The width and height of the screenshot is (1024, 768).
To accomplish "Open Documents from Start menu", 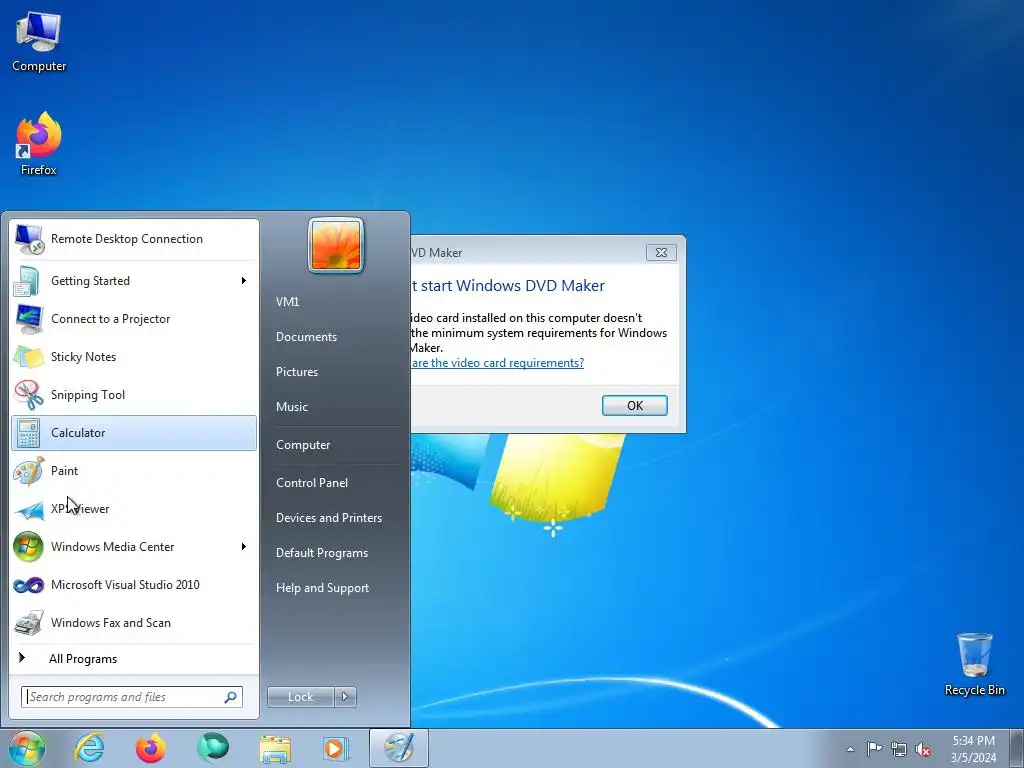I will point(306,337).
